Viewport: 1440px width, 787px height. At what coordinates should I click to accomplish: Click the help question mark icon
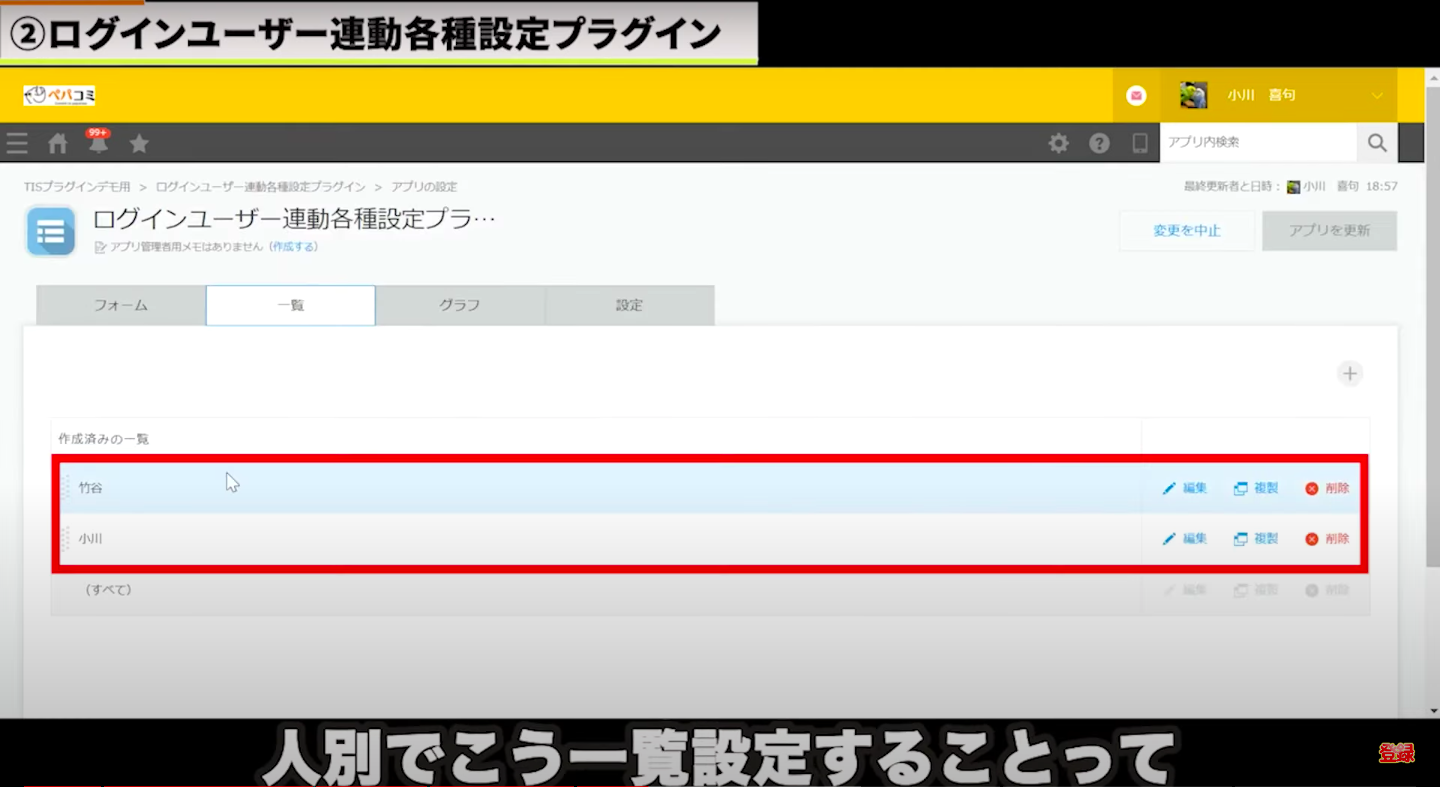(1099, 144)
